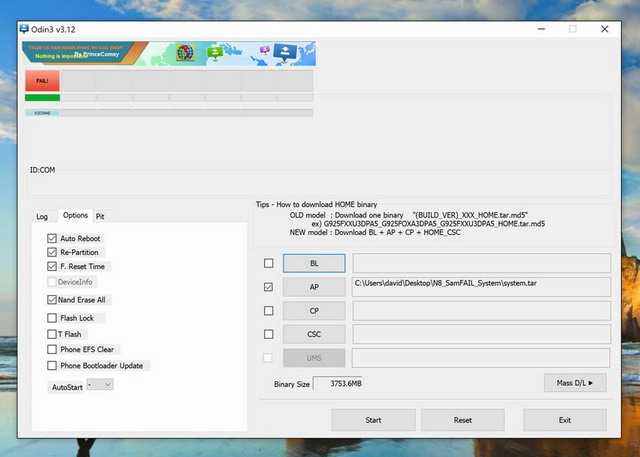
Task: Open the Pit tab
Action: tap(100, 216)
